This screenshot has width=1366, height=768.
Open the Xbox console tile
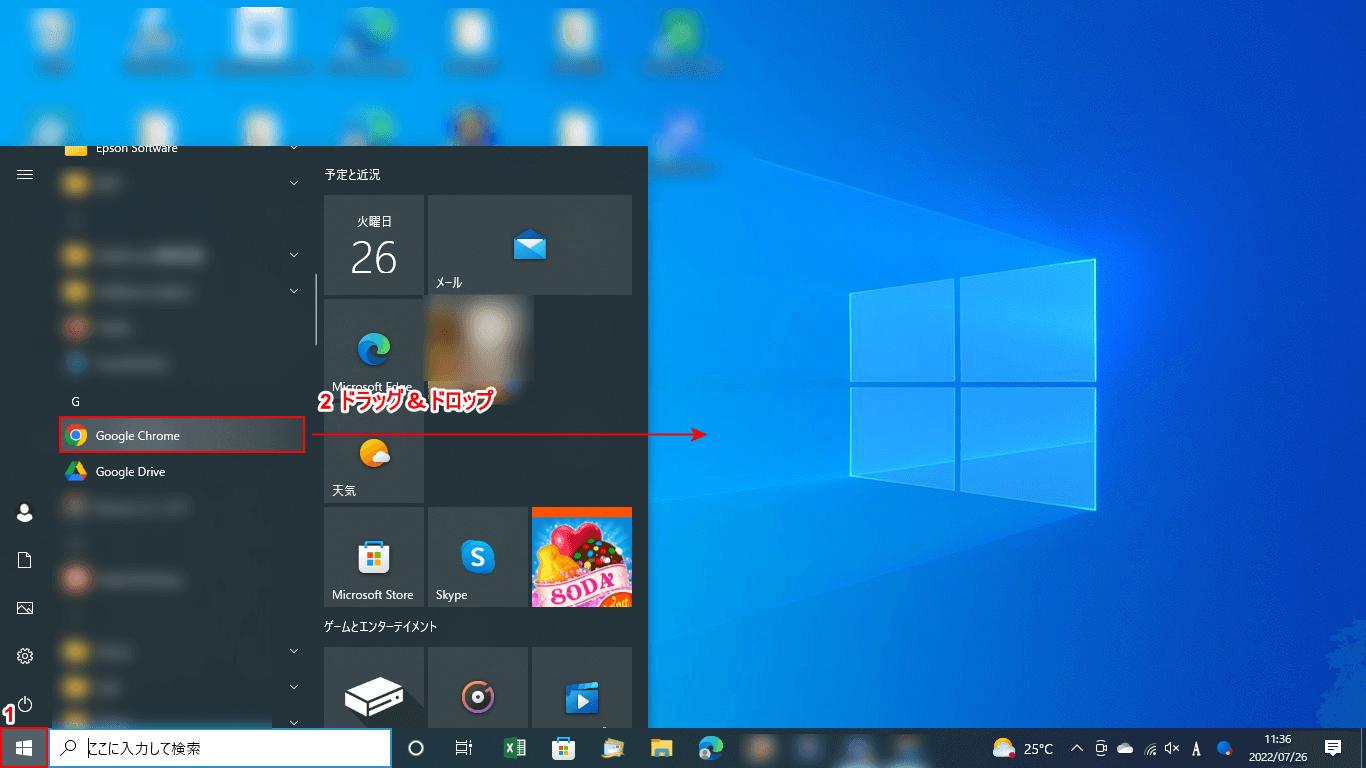(x=374, y=688)
